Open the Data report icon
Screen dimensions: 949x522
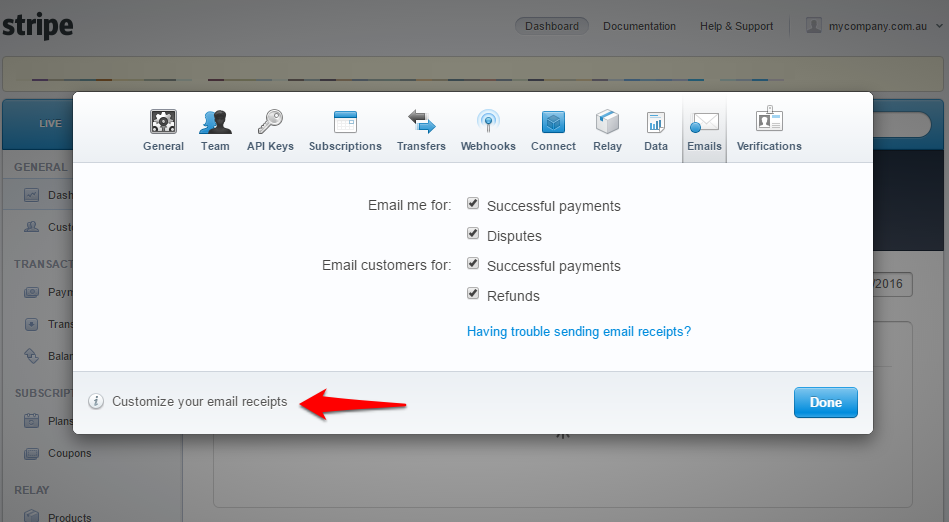[656, 122]
